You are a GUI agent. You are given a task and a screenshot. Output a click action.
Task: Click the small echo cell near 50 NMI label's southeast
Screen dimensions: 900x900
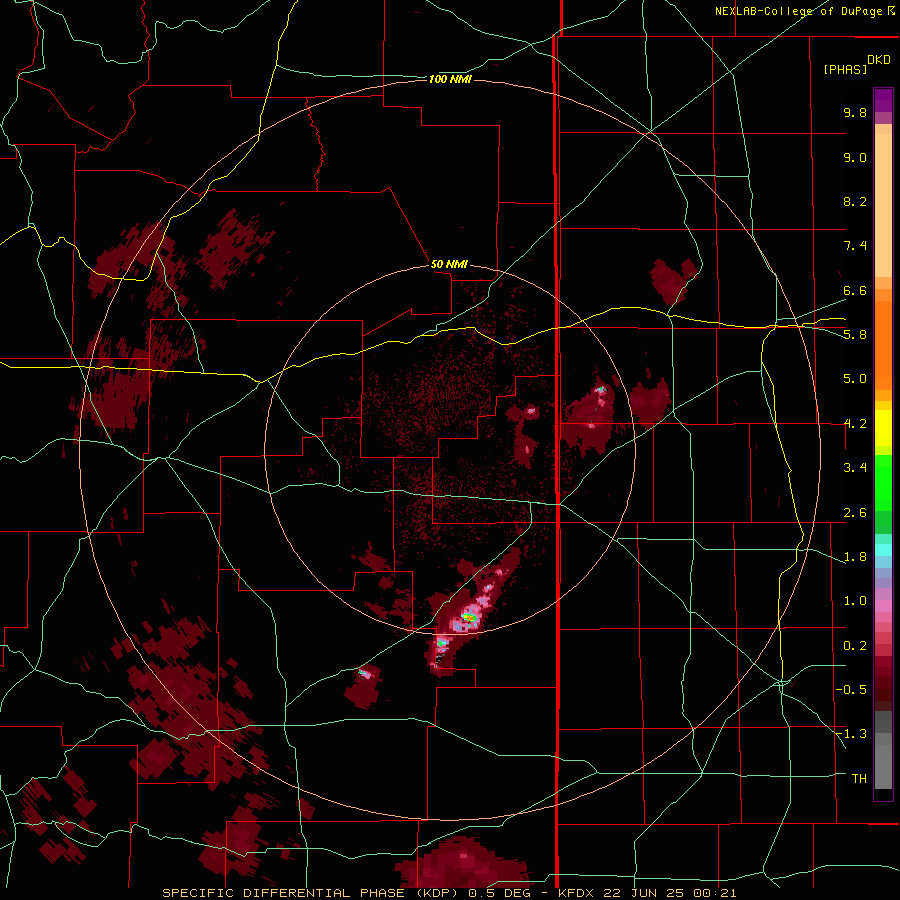click(x=530, y=410)
